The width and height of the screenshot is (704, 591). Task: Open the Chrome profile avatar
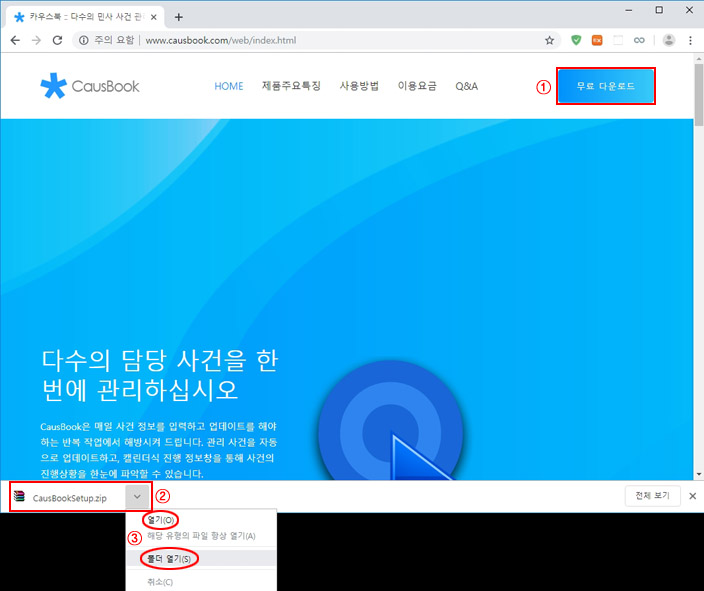[669, 40]
